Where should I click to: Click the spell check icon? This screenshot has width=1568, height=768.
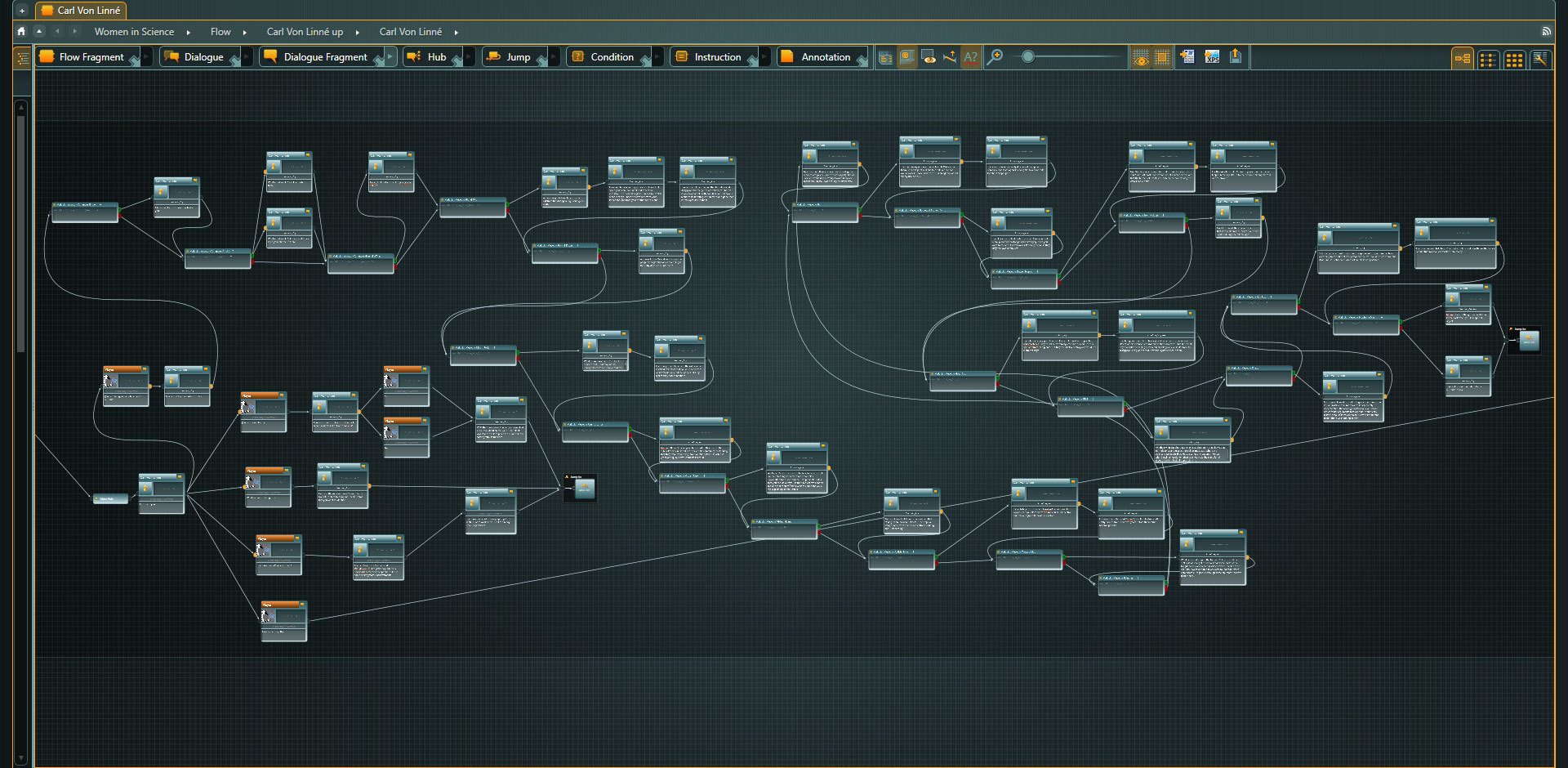tap(970, 57)
